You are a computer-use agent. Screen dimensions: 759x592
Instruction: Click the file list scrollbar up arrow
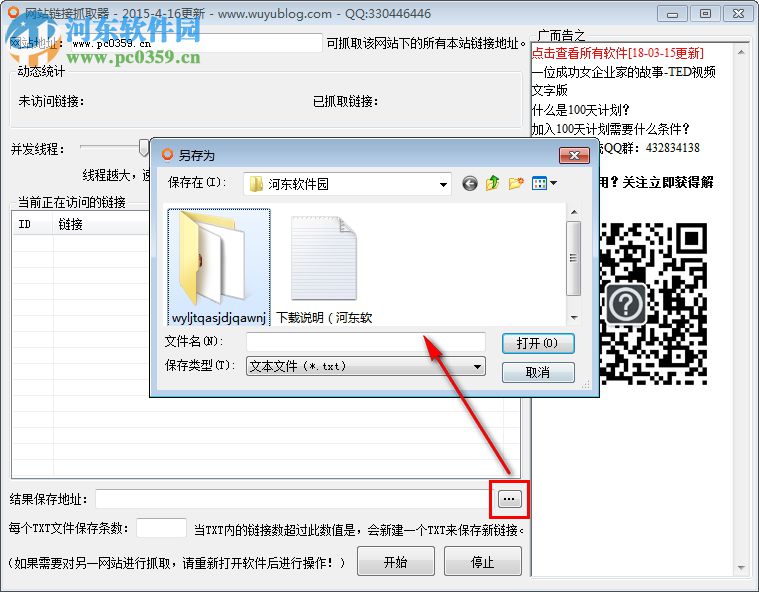tap(574, 213)
